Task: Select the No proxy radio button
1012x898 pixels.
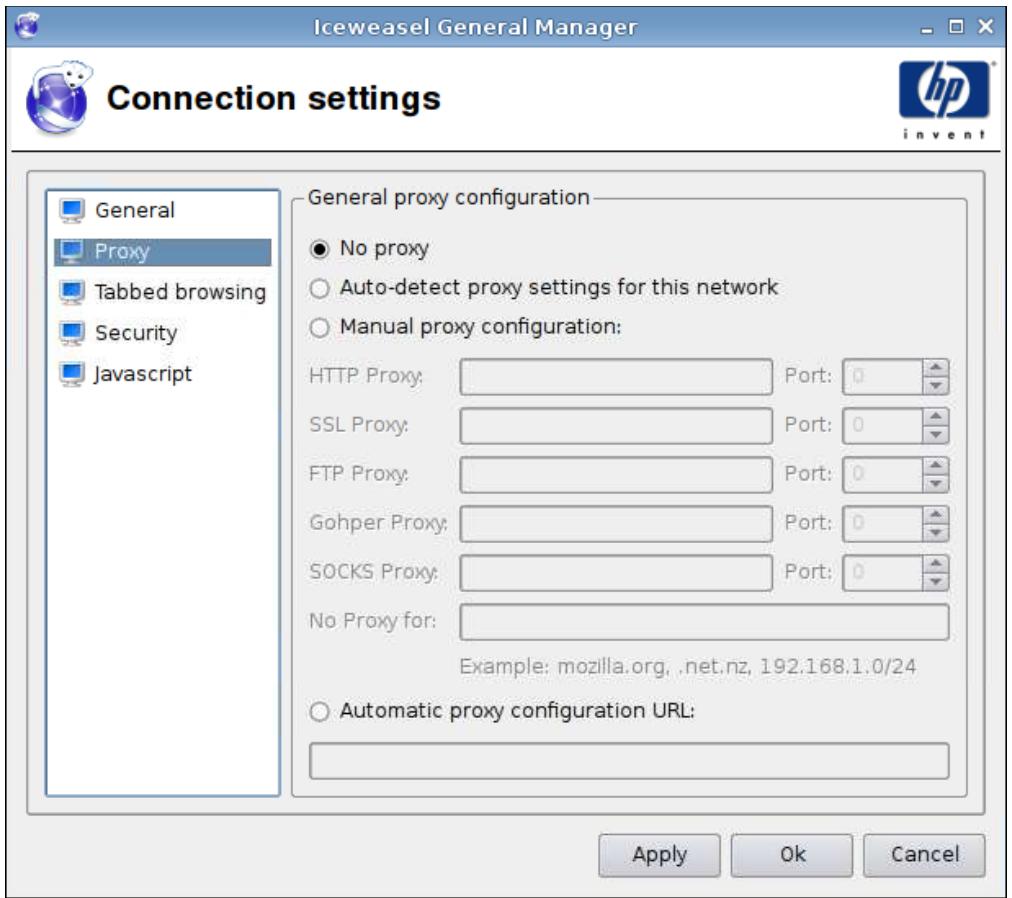Action: tap(319, 249)
